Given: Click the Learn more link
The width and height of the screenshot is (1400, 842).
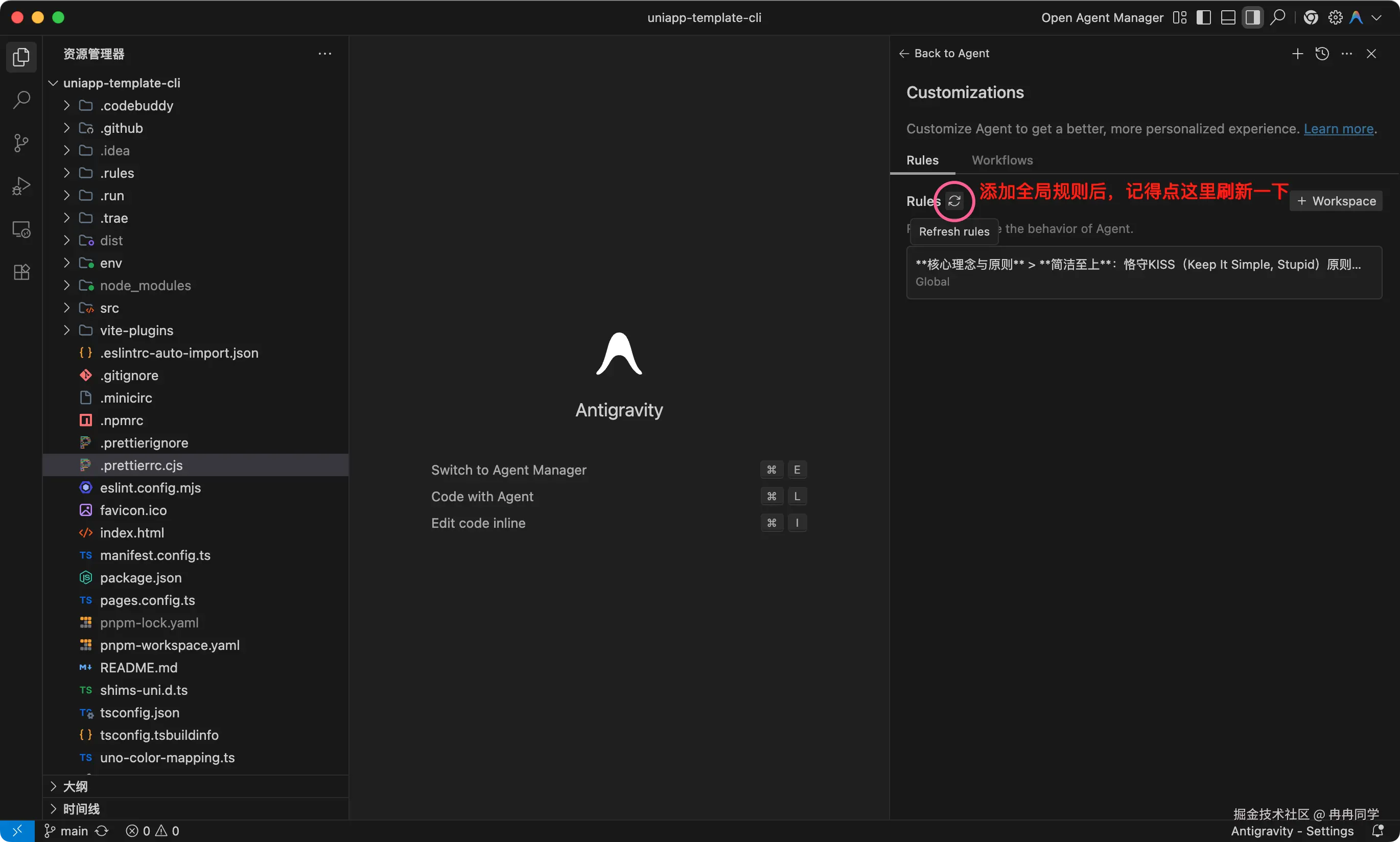Looking at the screenshot, I should pyautogui.click(x=1338, y=129).
